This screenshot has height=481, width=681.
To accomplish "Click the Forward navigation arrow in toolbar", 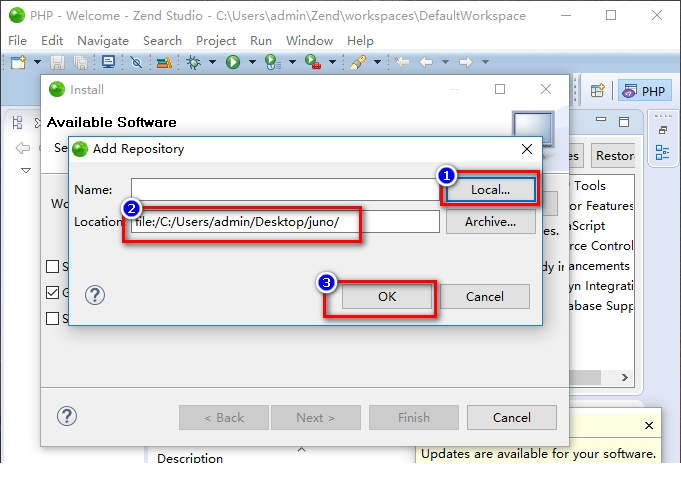I will (466, 62).
